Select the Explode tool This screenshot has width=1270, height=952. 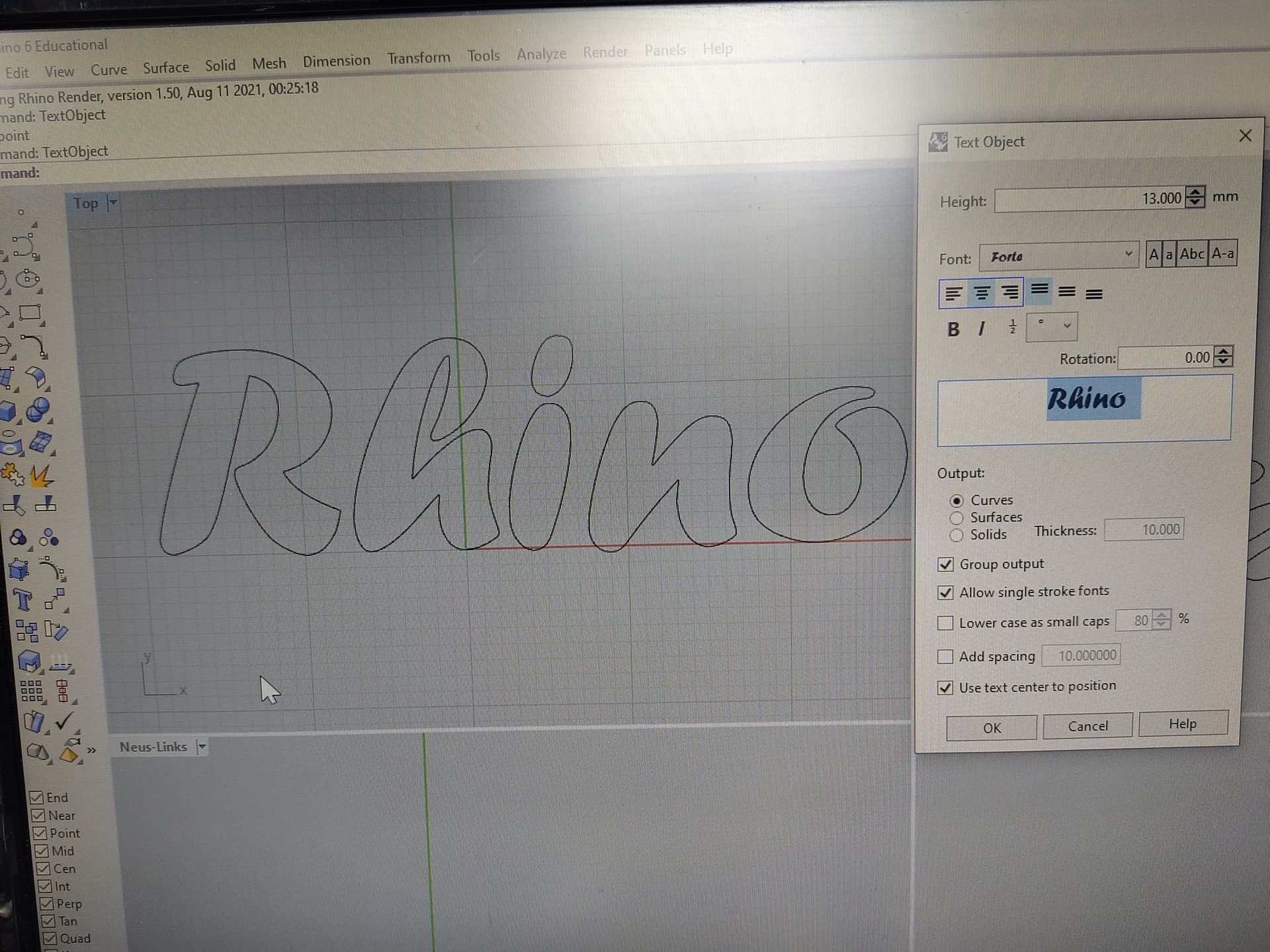[41, 475]
